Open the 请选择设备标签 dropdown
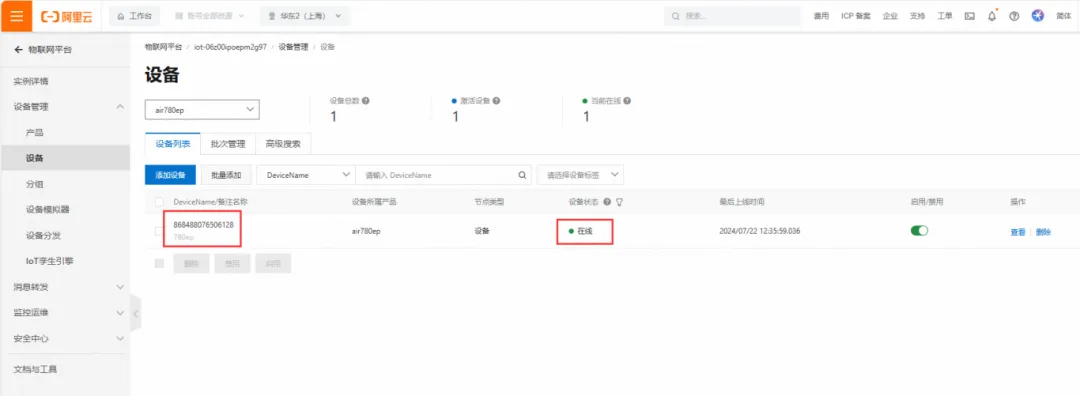1080x396 pixels. (580, 175)
